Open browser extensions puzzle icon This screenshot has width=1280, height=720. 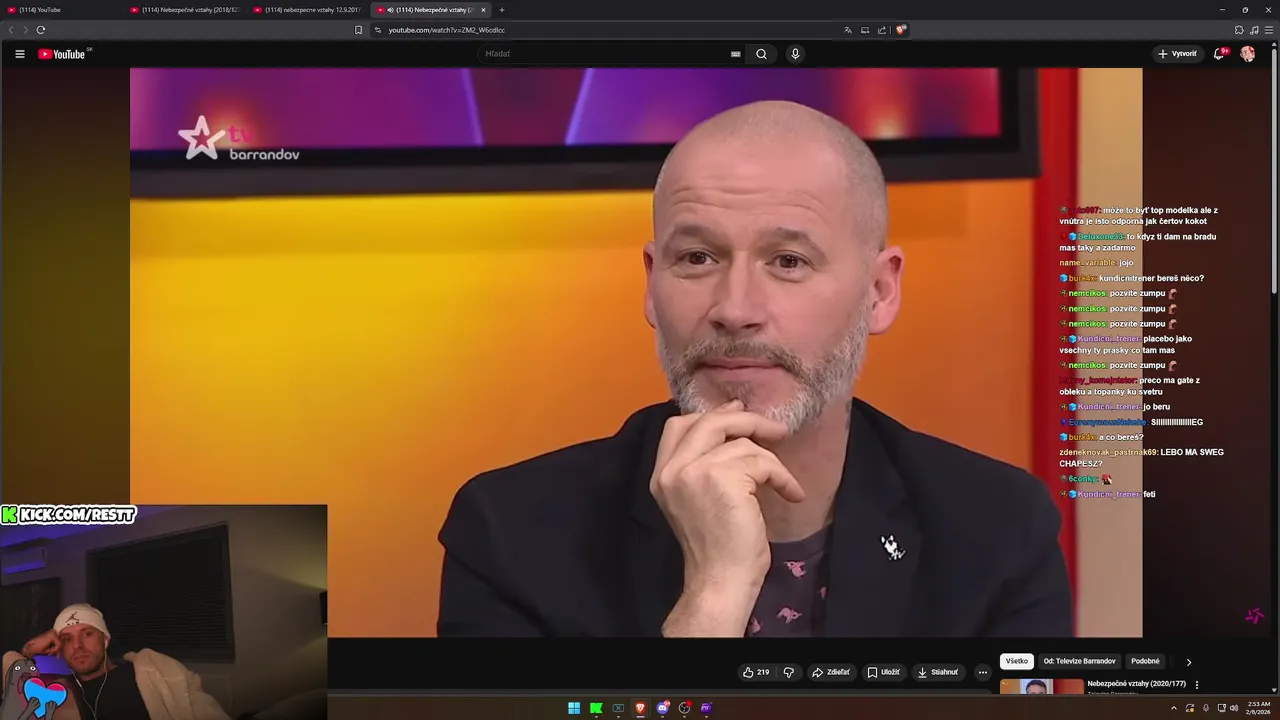coord(1239,30)
